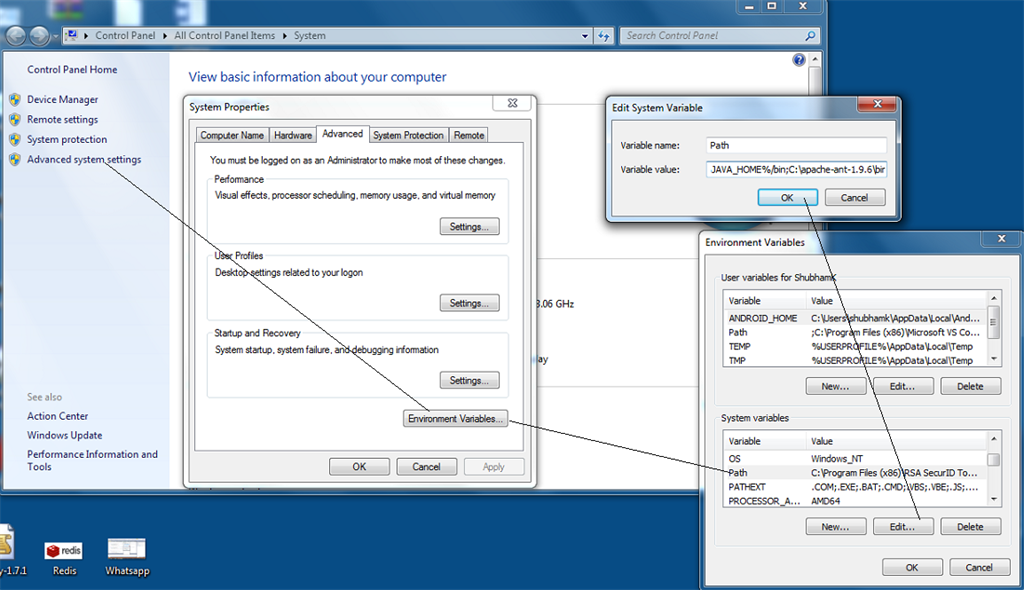Click the search magnifier icon in Control Panel

pos(810,36)
